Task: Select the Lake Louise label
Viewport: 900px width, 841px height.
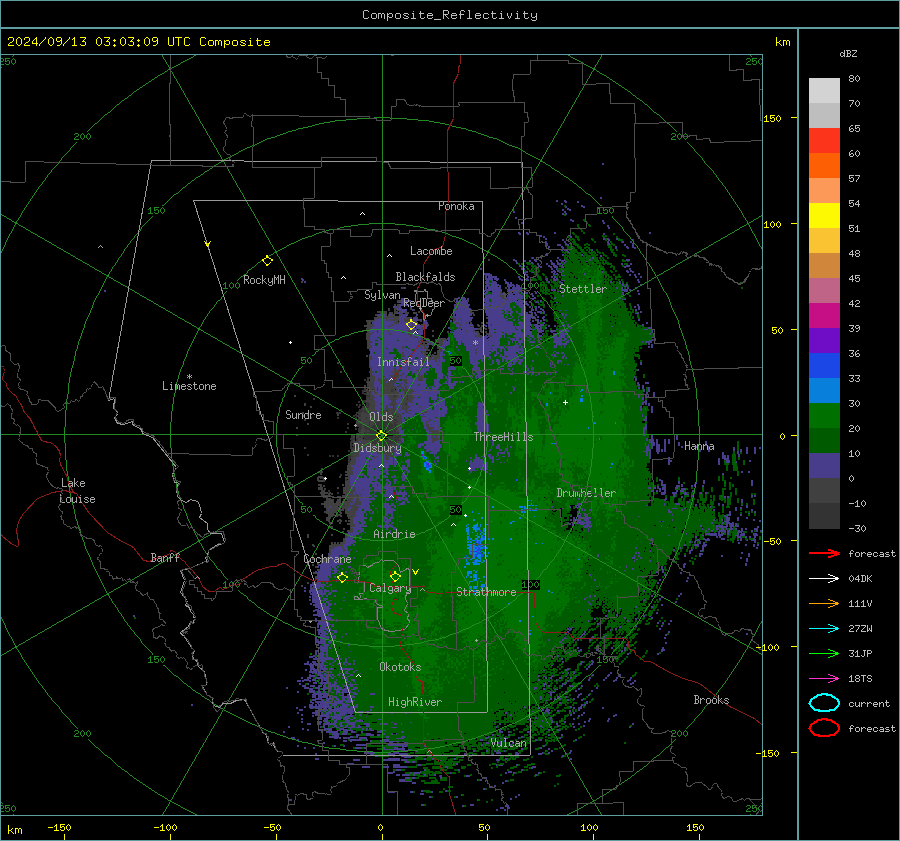Action: (x=77, y=491)
